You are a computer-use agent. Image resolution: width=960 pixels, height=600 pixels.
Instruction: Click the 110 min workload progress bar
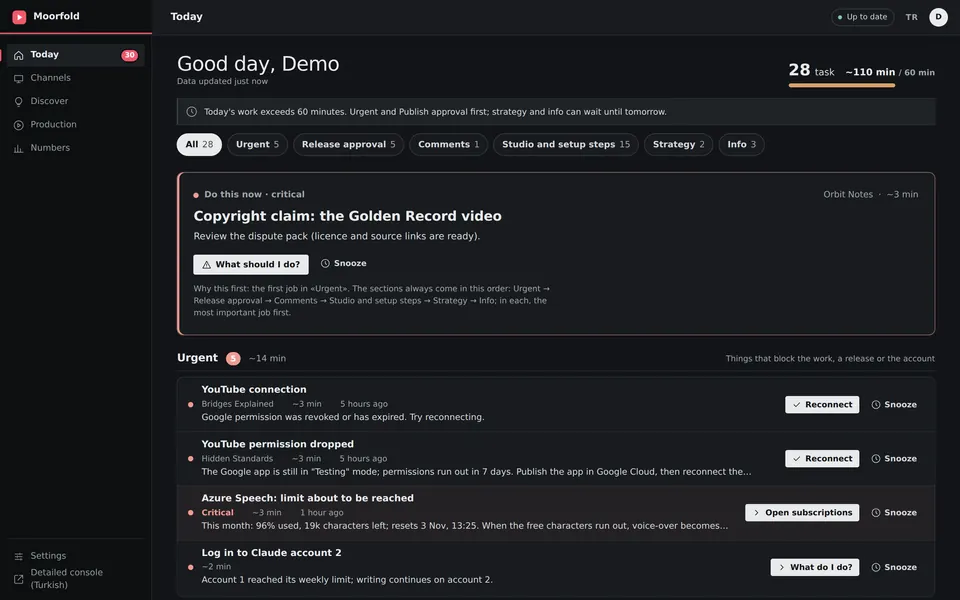842,85
